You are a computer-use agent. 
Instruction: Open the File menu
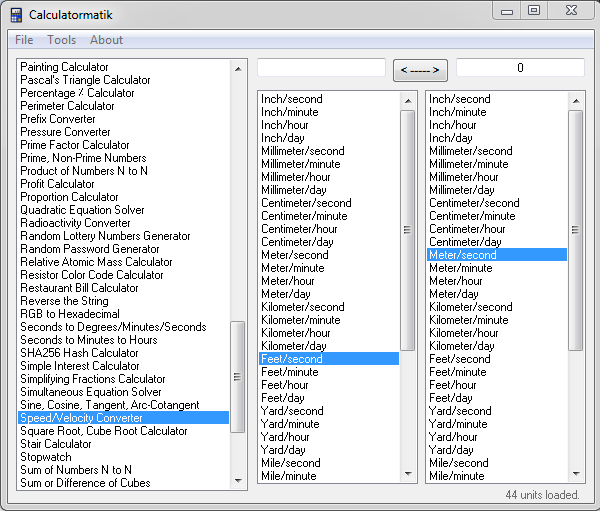click(x=24, y=40)
